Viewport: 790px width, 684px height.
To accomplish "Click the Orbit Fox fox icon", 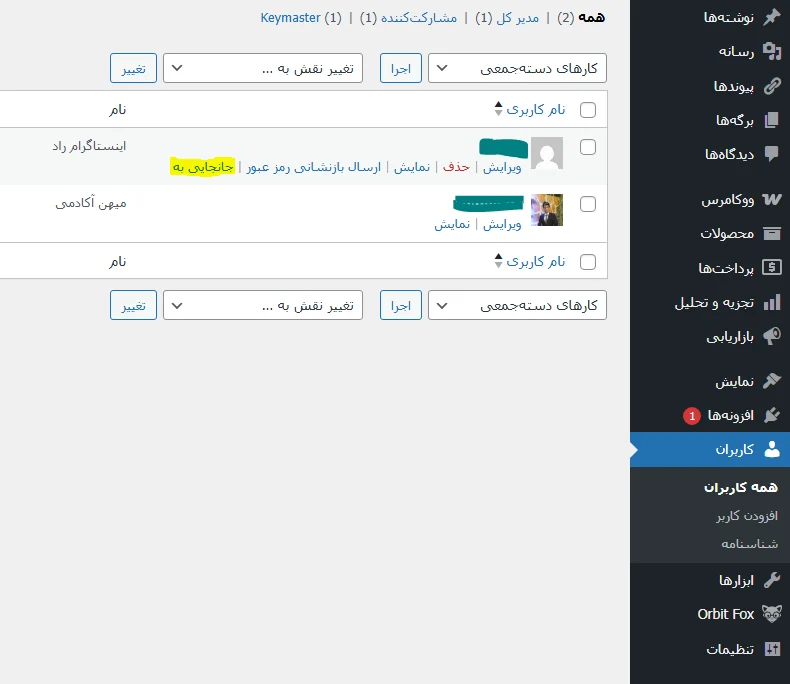I will [772, 614].
